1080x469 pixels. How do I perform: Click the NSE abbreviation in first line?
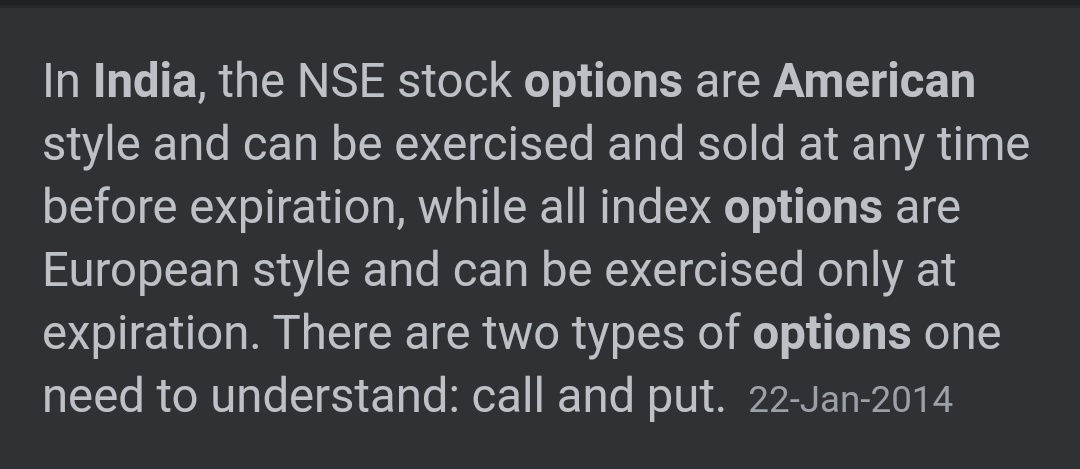pos(341,81)
